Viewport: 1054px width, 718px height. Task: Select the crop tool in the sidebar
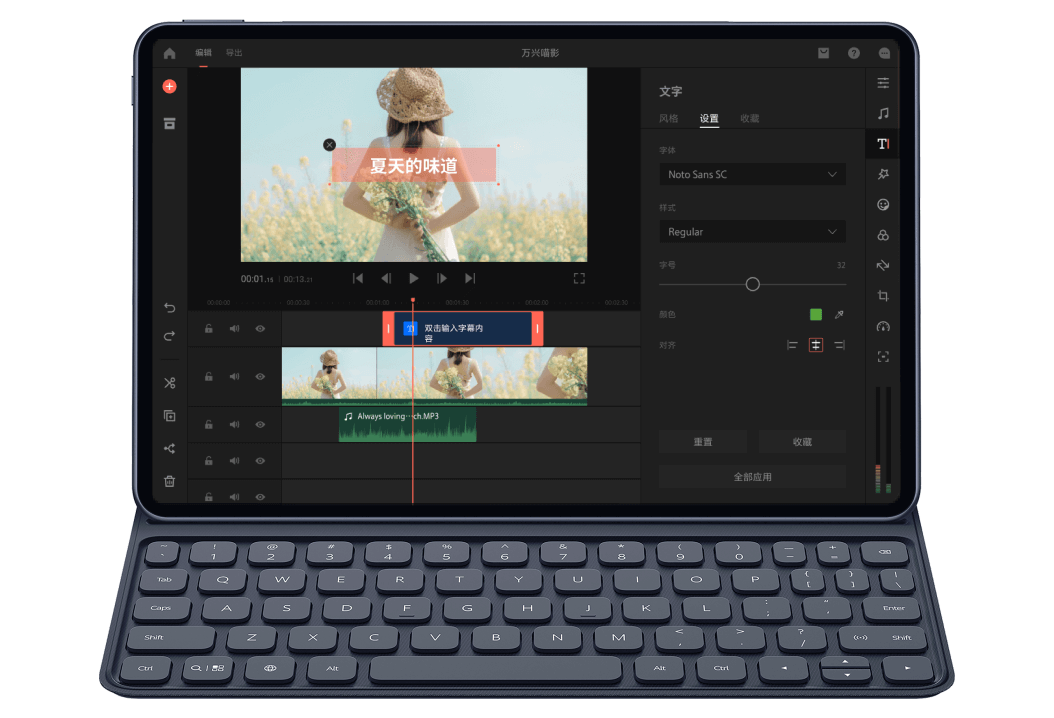pos(883,296)
